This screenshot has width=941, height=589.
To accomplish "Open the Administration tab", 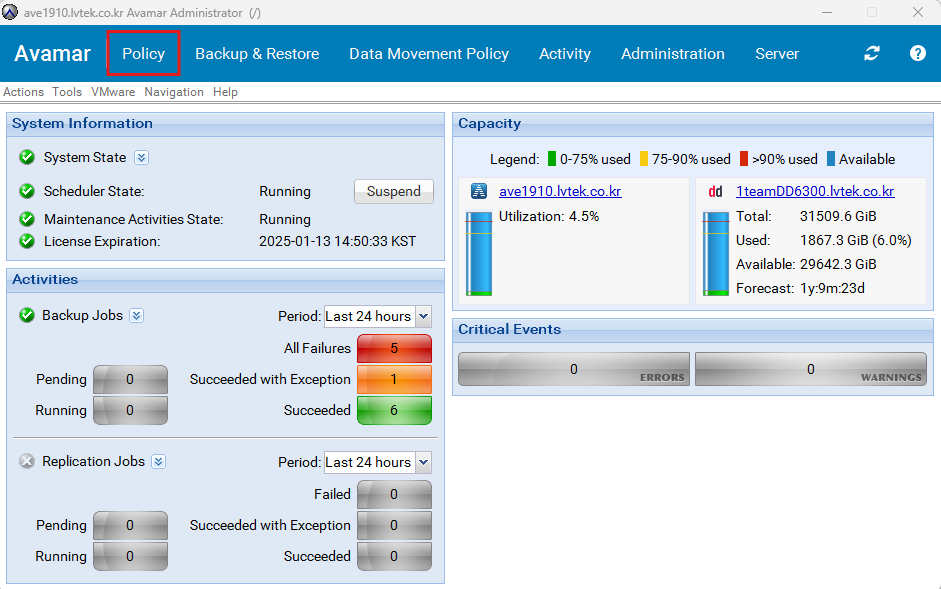I will 673,53.
